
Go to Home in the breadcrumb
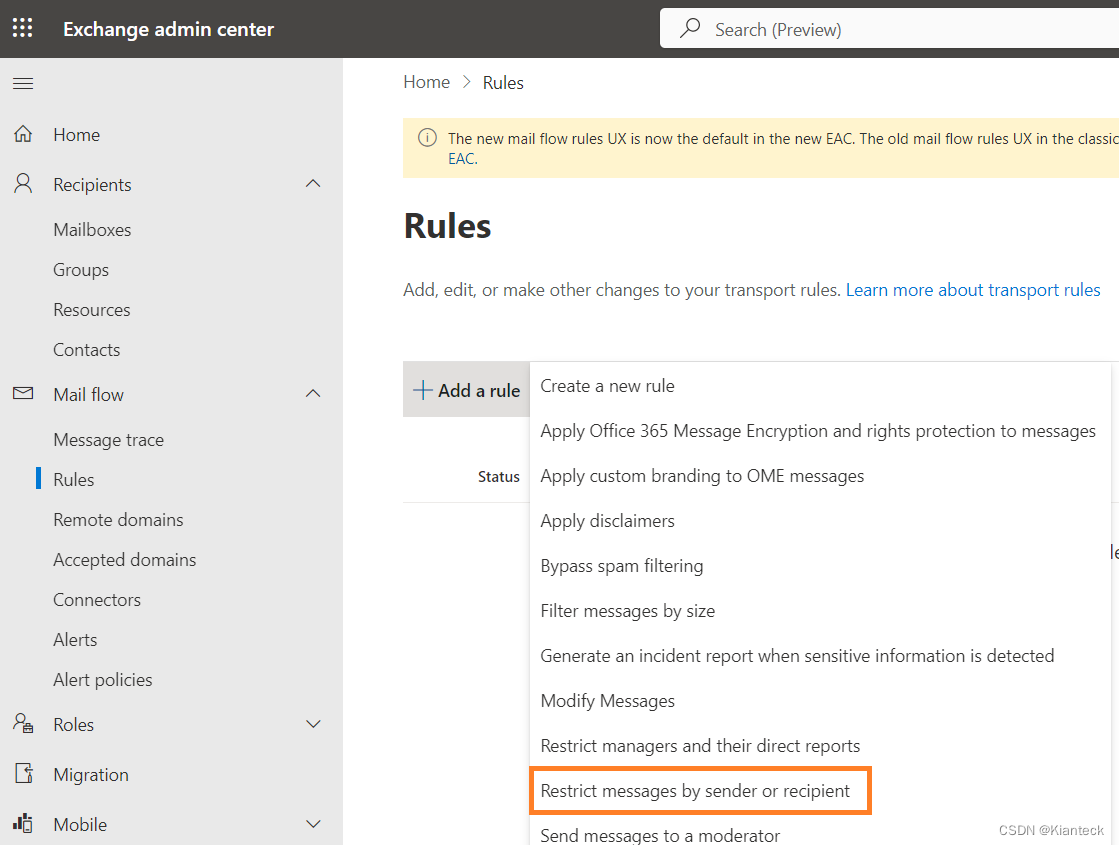426,82
